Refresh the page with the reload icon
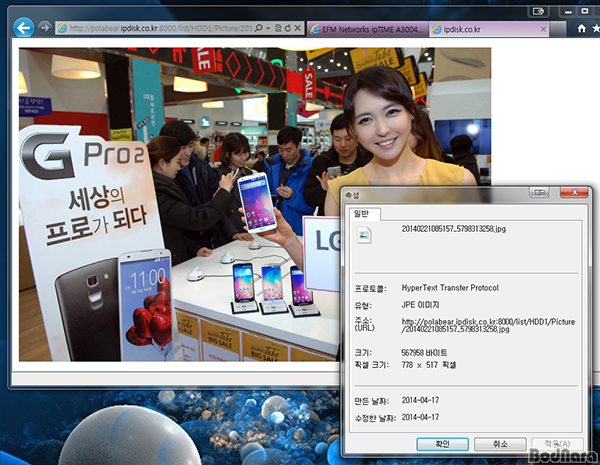600x465 pixels. 287,28
